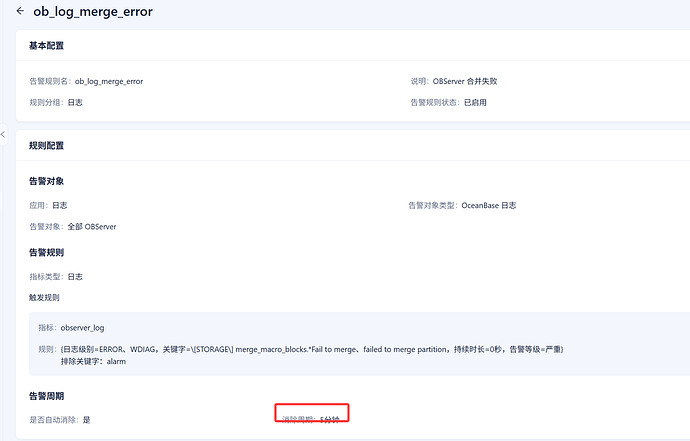This screenshot has height=441, width=690.
Task: Click the 规则配置 section header
Action: tap(47, 145)
